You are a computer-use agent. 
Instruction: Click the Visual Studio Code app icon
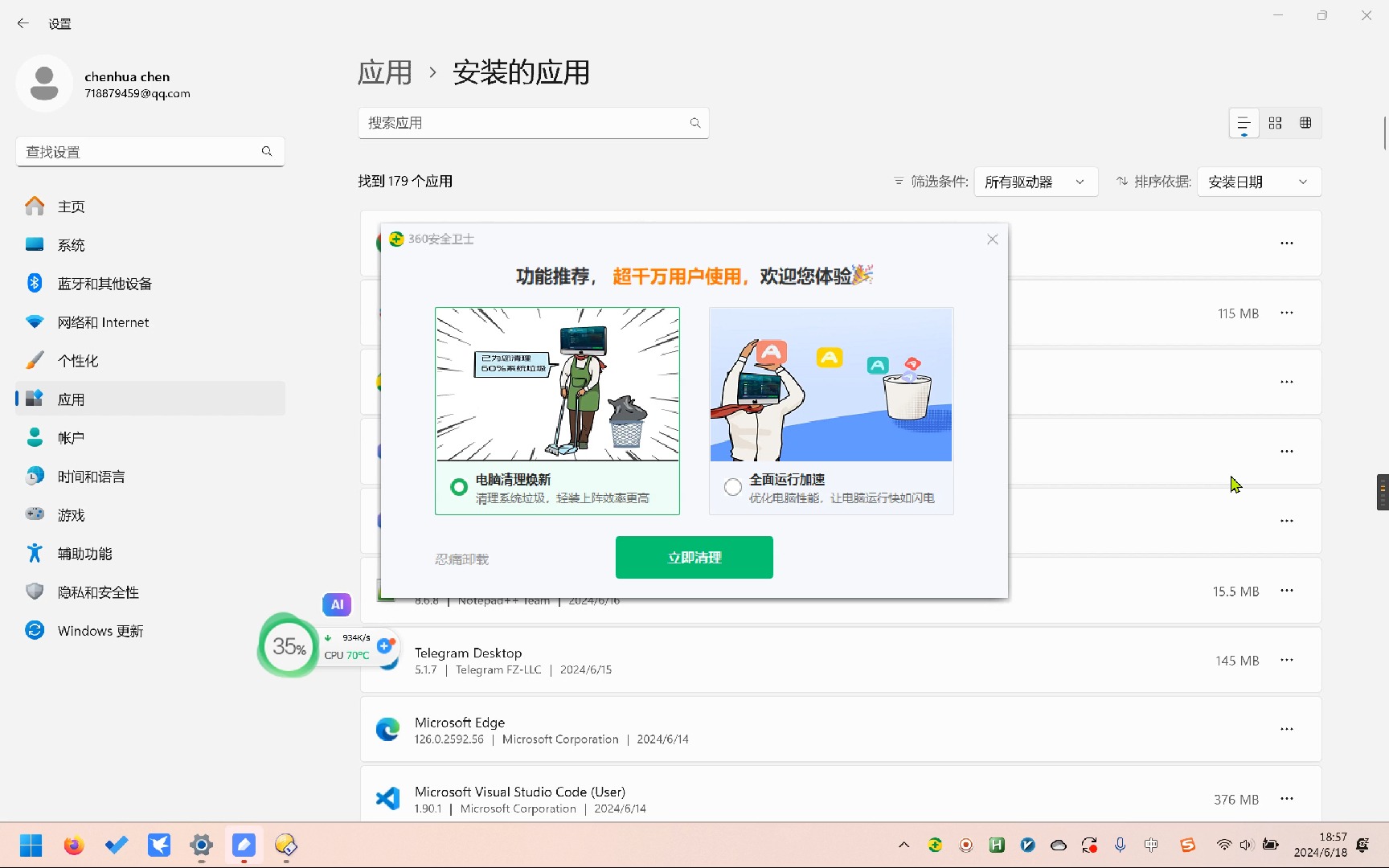(x=387, y=799)
